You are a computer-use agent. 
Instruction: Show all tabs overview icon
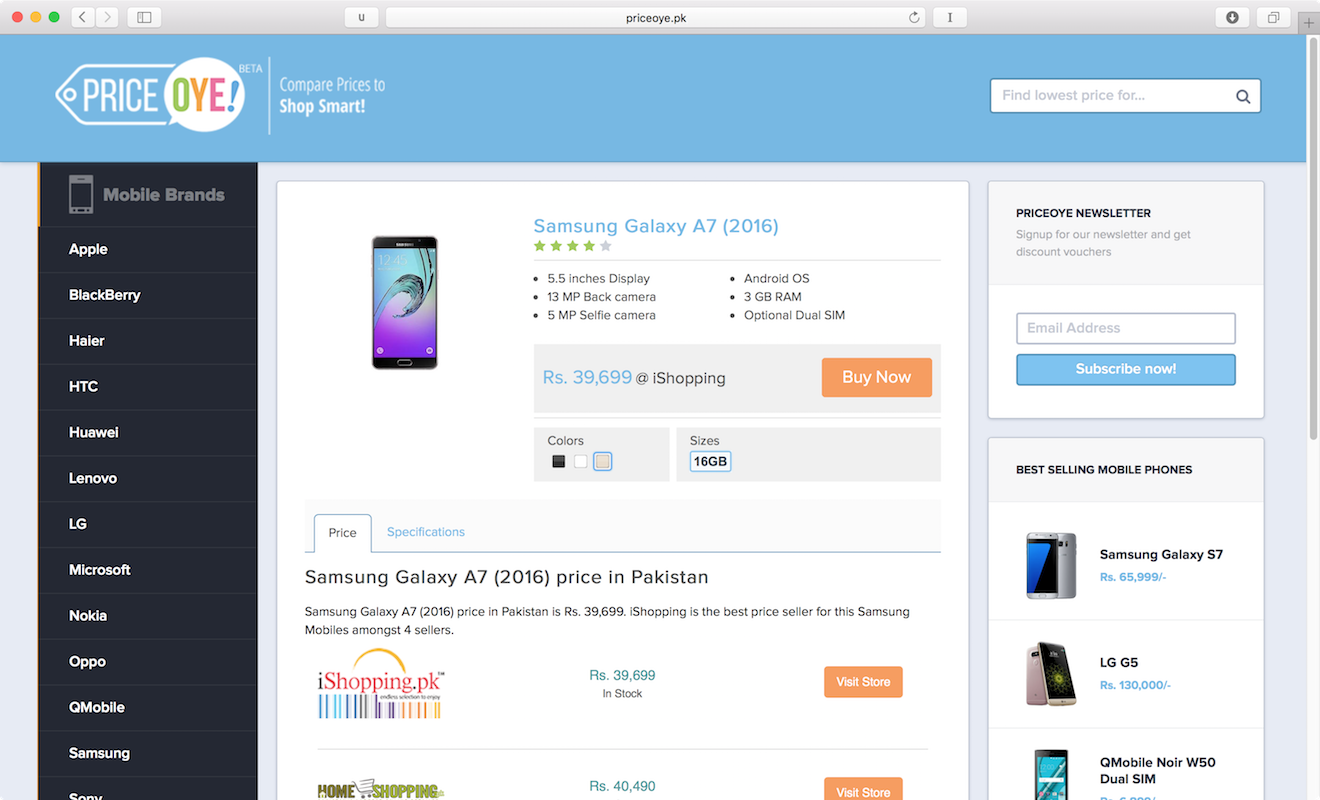pyautogui.click(x=1274, y=17)
